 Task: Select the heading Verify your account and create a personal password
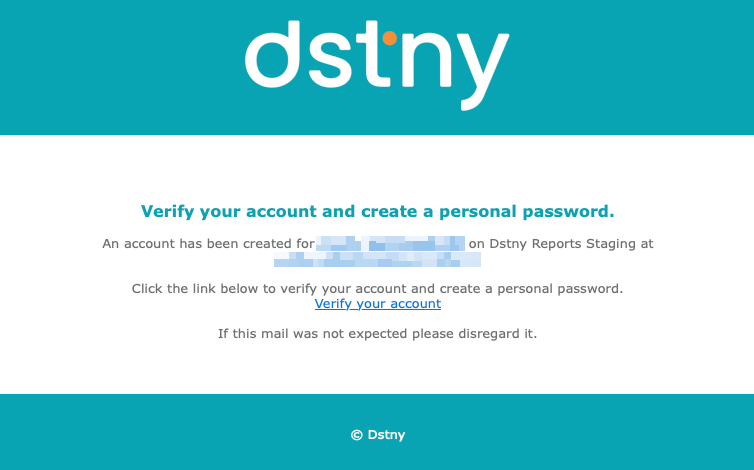pyautogui.click(x=377, y=211)
